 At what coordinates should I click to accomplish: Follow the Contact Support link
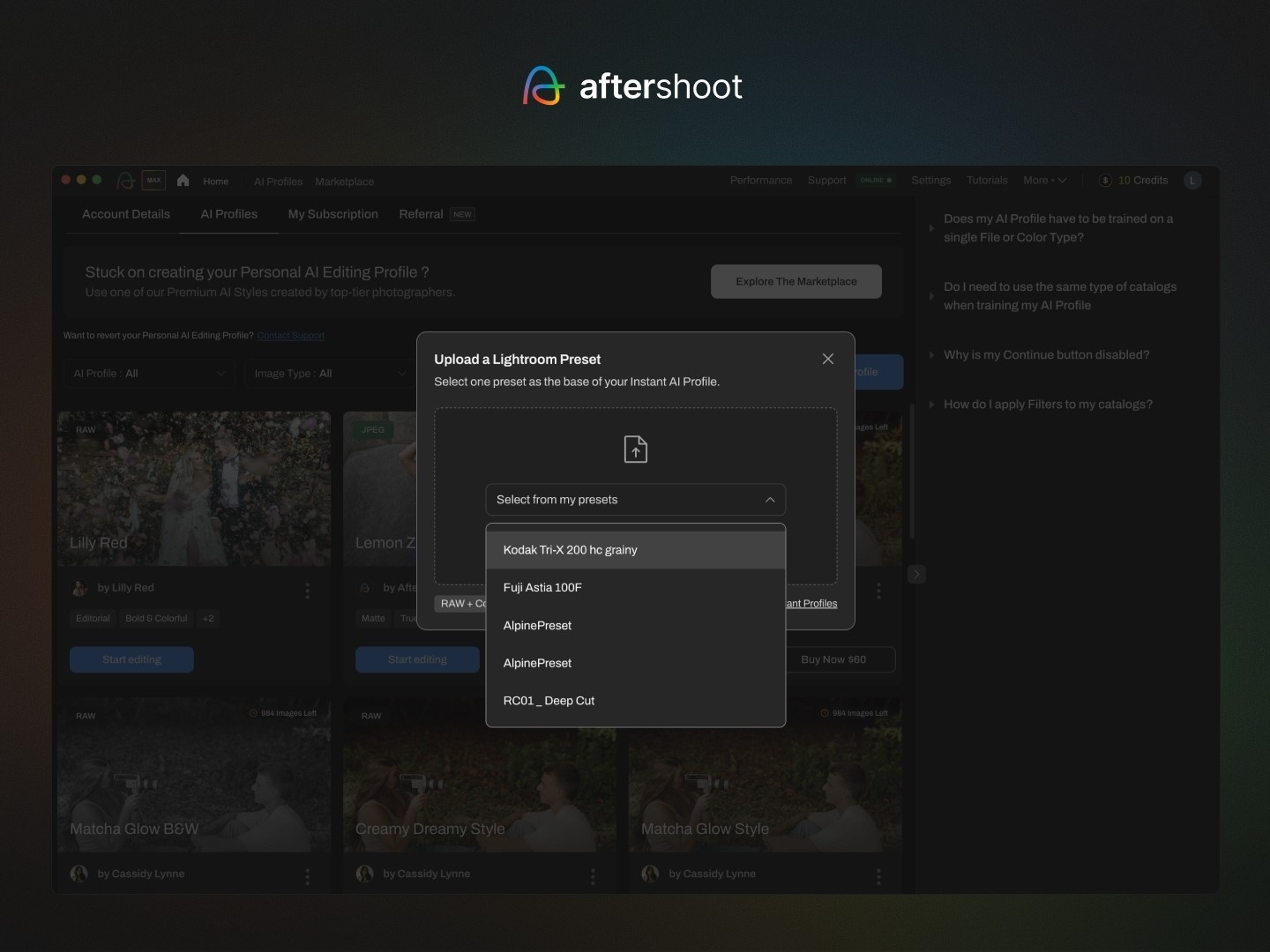(x=291, y=336)
